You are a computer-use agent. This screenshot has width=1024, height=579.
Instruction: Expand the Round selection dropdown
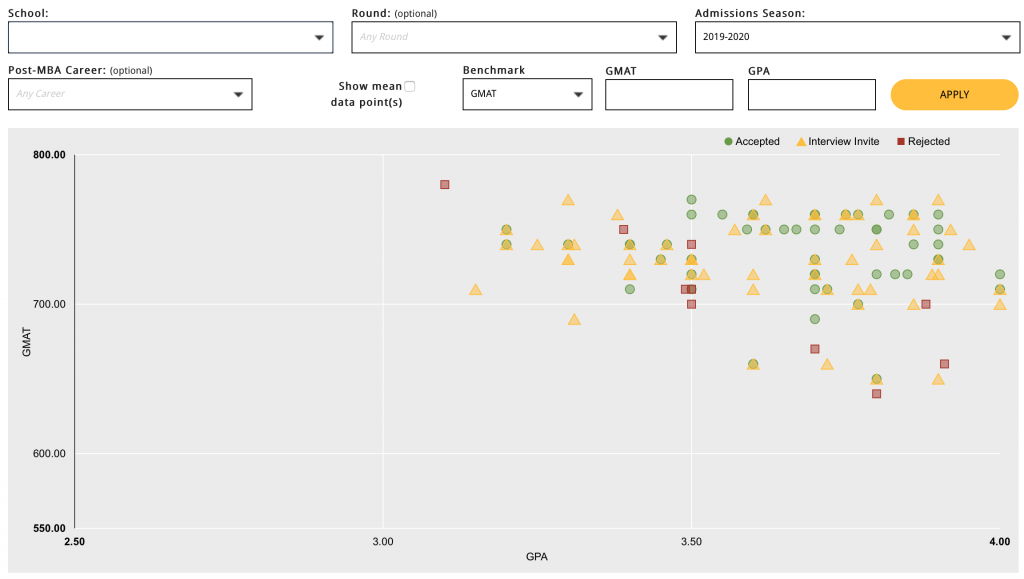coord(514,37)
